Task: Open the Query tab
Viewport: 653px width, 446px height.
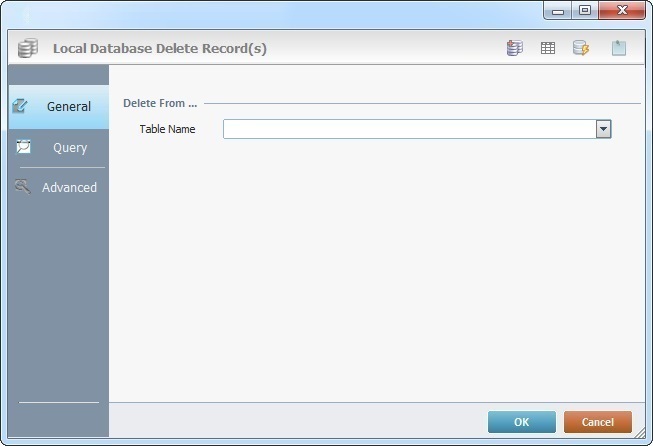Action: click(x=70, y=148)
